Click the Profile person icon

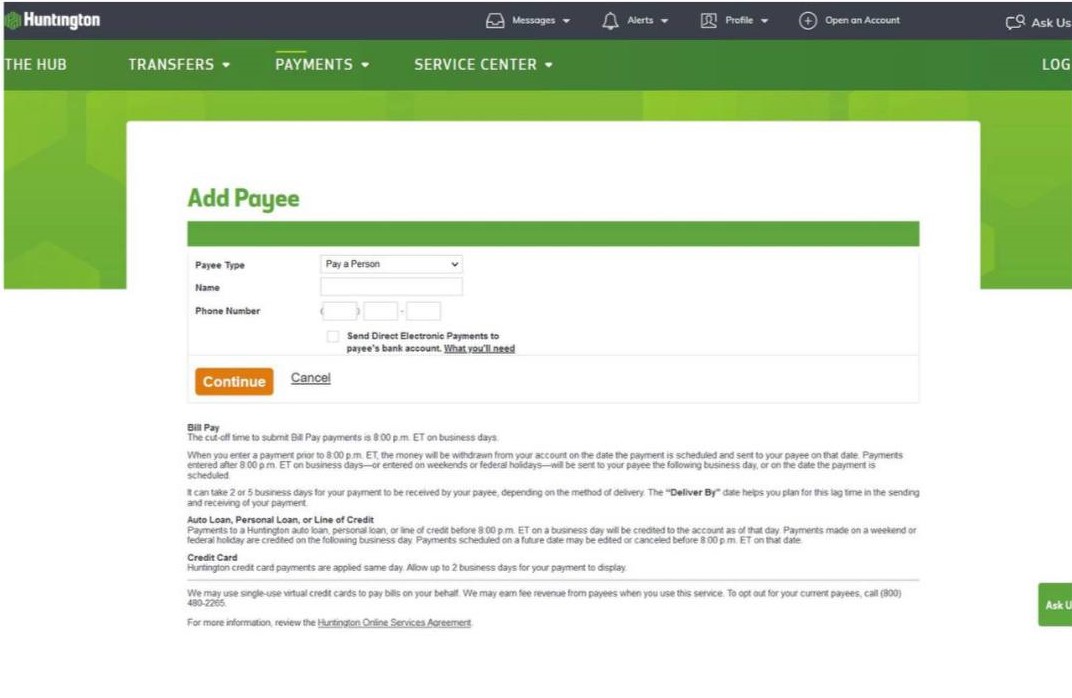tap(709, 20)
